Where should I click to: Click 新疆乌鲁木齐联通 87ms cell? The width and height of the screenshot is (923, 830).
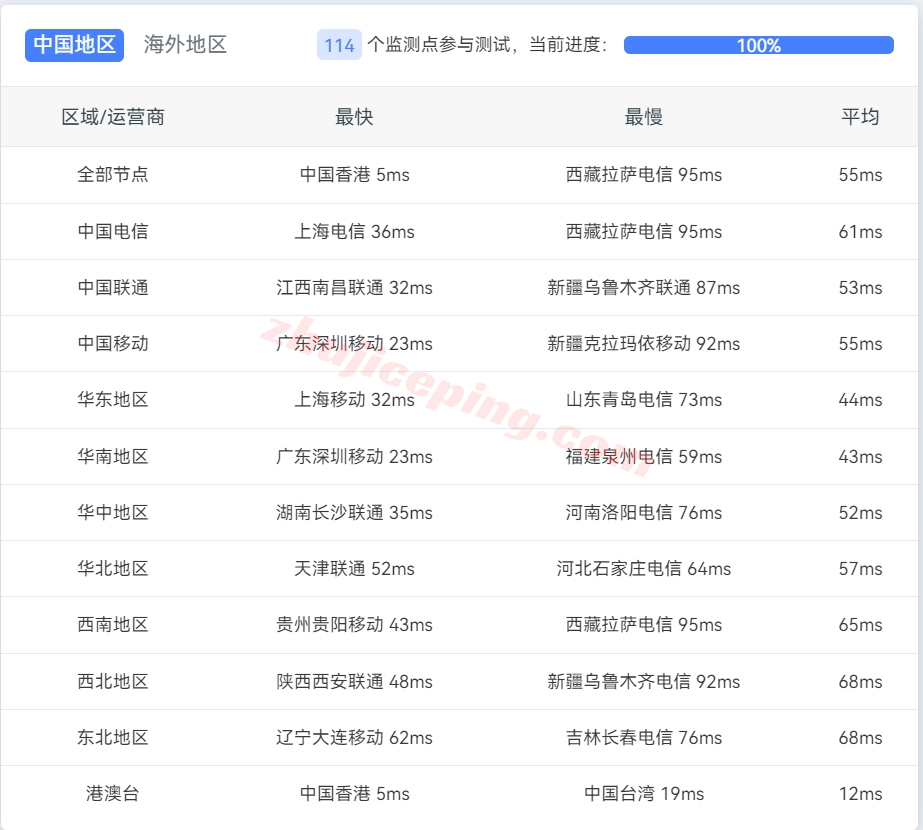pos(643,288)
